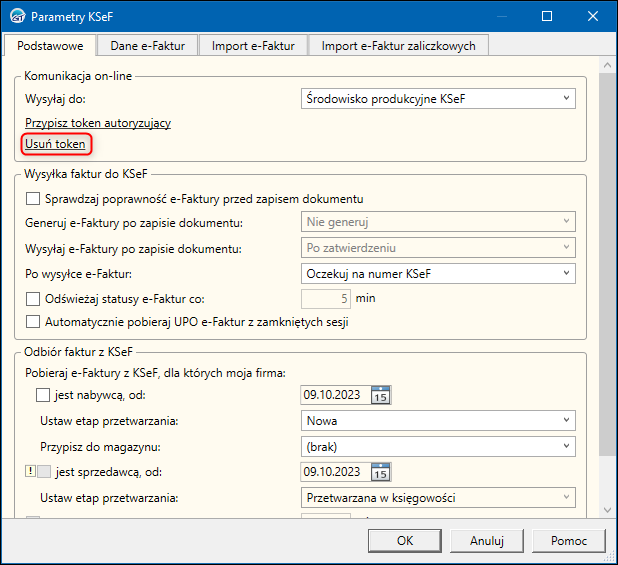Click the vertical scrollbar thumb
The width and height of the screenshot is (618, 565).
point(607,264)
